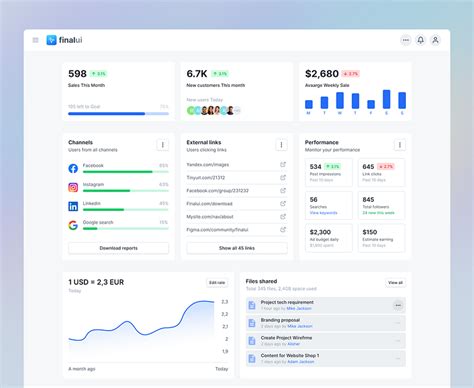
Task: Open options menu for Create Project Wireframe file
Action: tap(398, 341)
